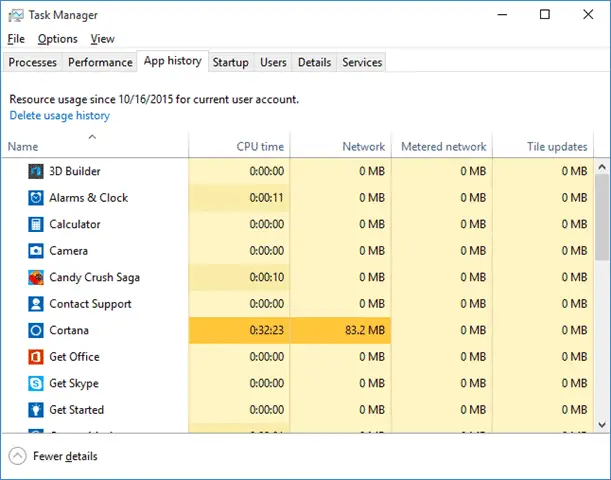The height and width of the screenshot is (480, 611).
Task: Click the Calculator app icon
Action: click(36, 224)
